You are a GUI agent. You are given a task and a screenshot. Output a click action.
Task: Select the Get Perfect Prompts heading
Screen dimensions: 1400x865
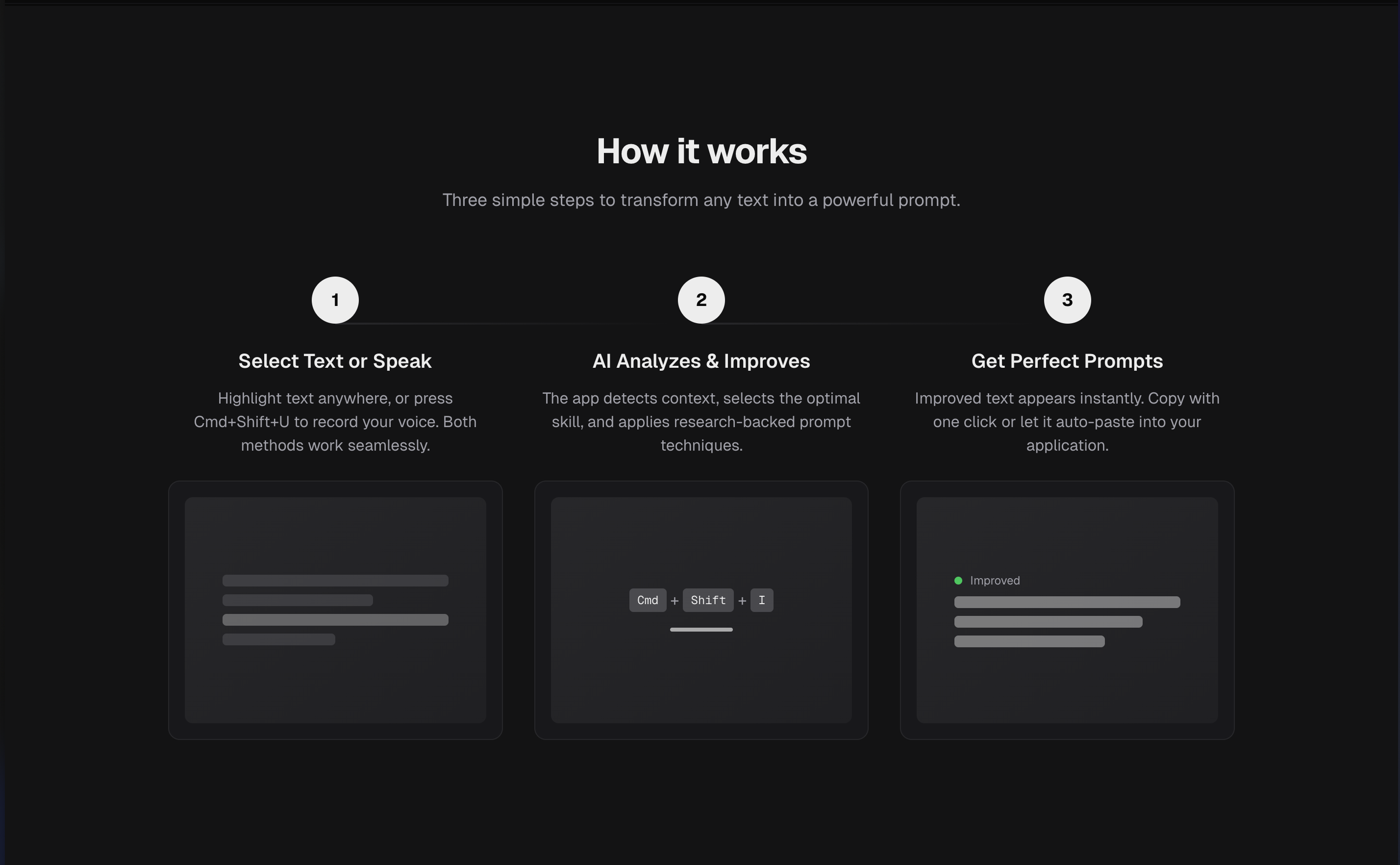pyautogui.click(x=1067, y=360)
